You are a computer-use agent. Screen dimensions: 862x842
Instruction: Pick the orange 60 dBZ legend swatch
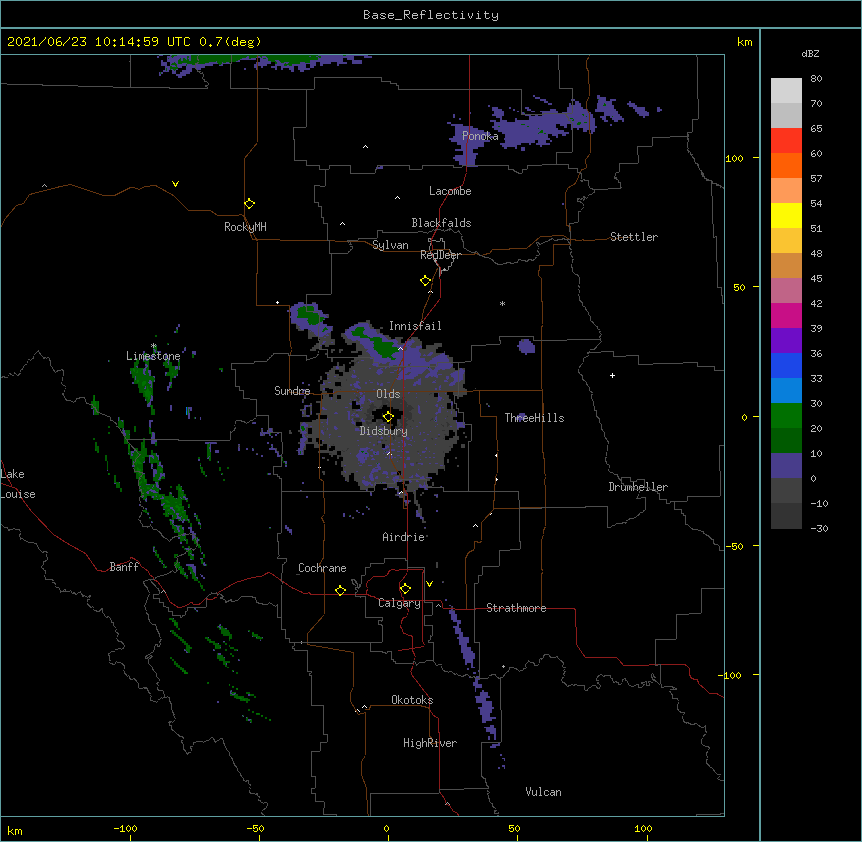786,165
